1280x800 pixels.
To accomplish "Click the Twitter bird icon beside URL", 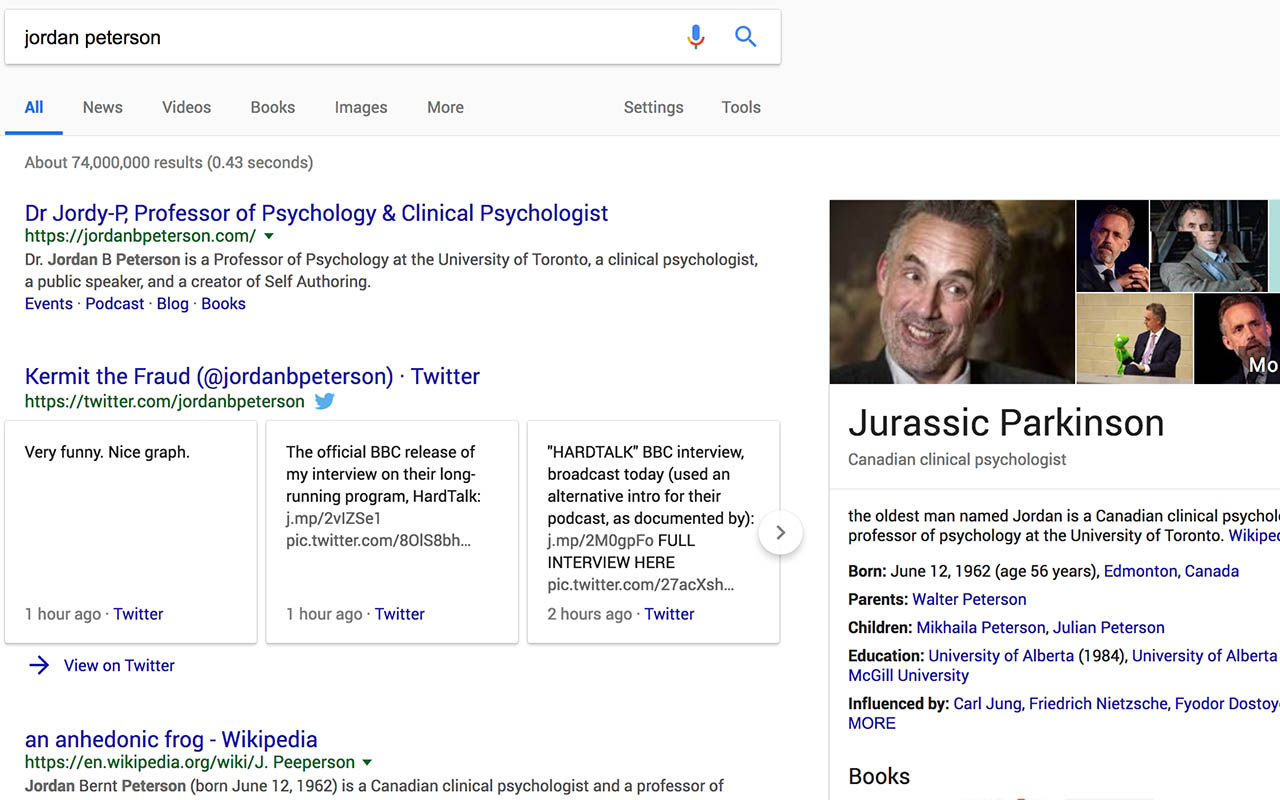I will click(325, 401).
